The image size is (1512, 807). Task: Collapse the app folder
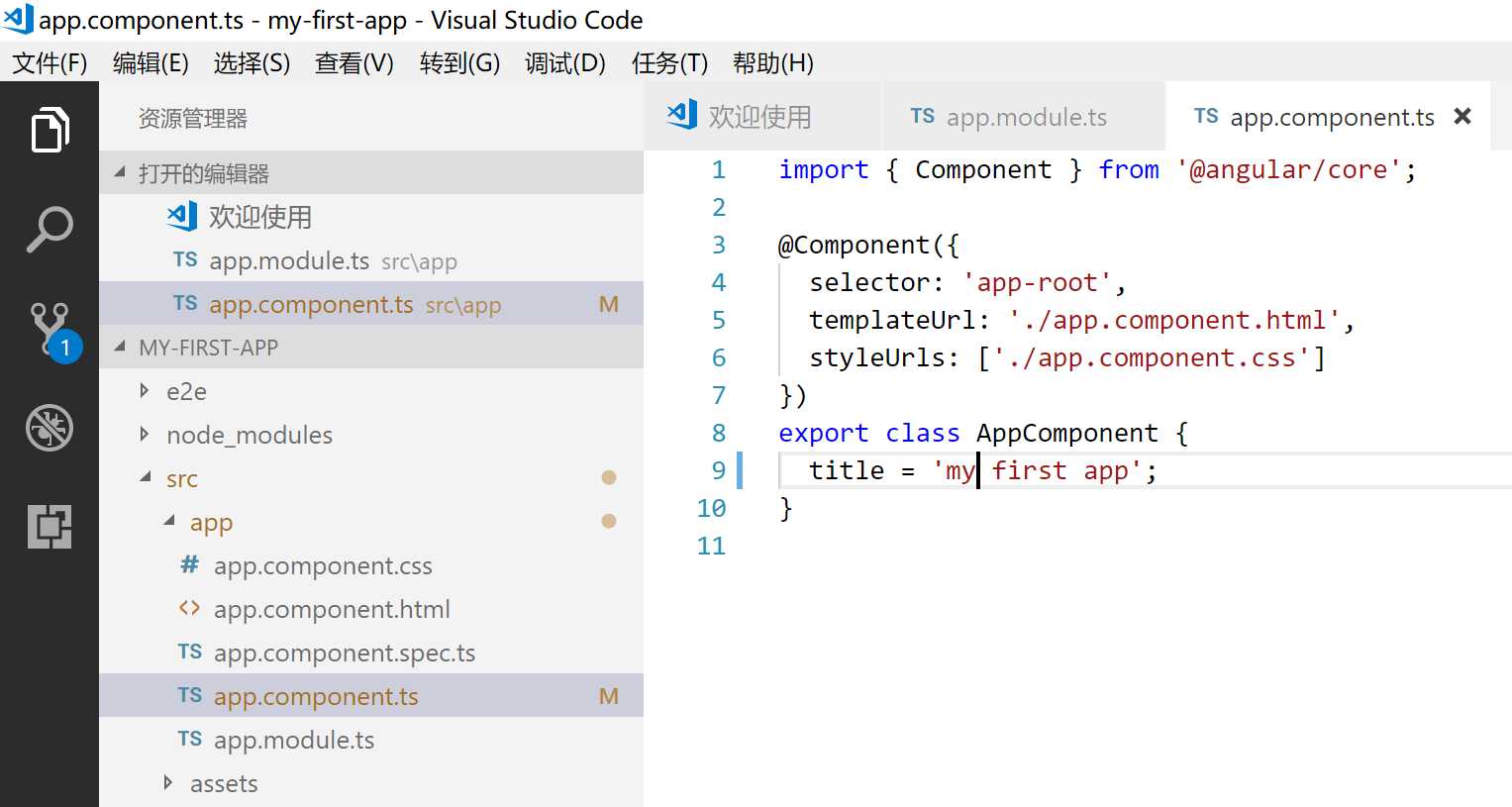(169, 521)
